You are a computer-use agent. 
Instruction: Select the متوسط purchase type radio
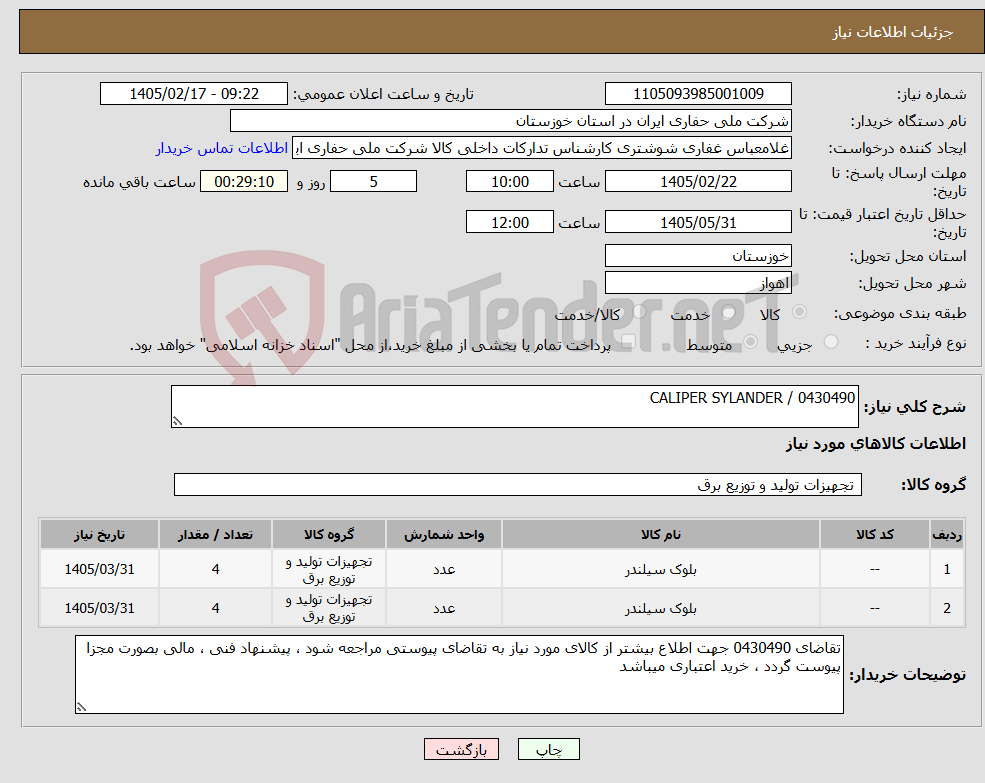tap(750, 342)
